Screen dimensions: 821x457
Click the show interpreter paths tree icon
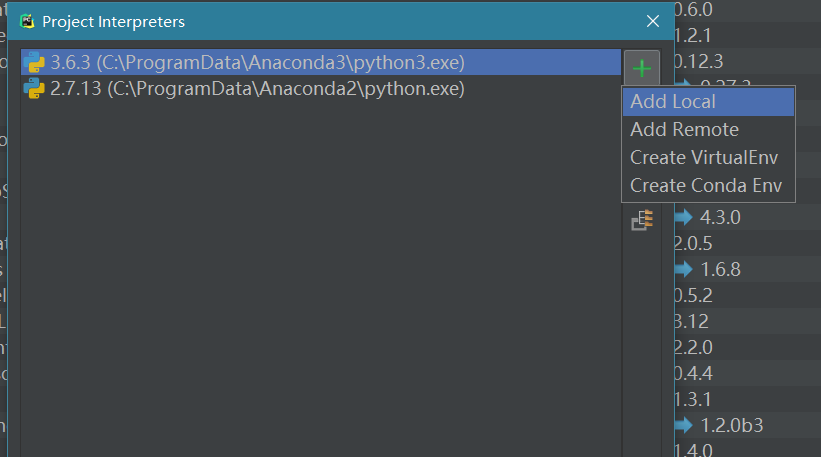click(642, 220)
